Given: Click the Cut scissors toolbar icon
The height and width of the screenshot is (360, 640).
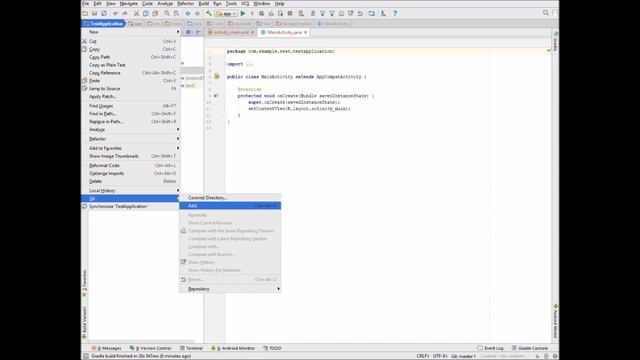Looking at the screenshot, I should 136,13.
